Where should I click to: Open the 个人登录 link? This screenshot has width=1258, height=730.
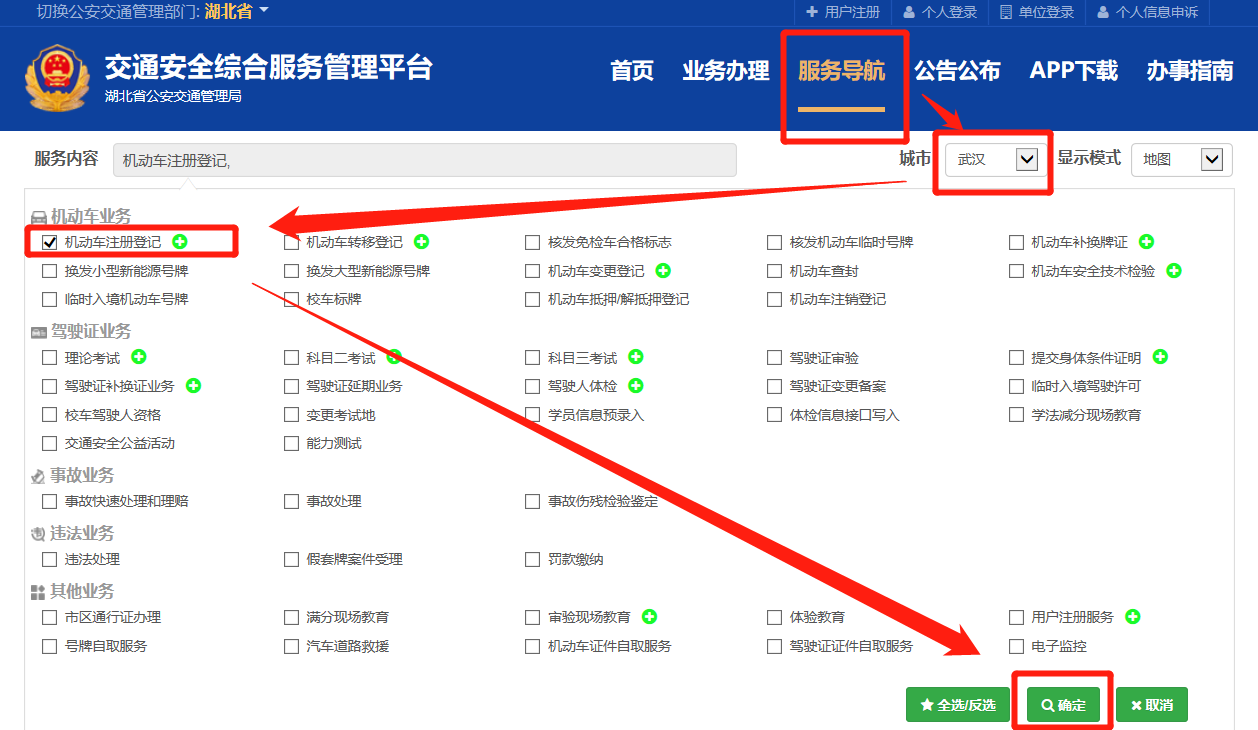[940, 12]
